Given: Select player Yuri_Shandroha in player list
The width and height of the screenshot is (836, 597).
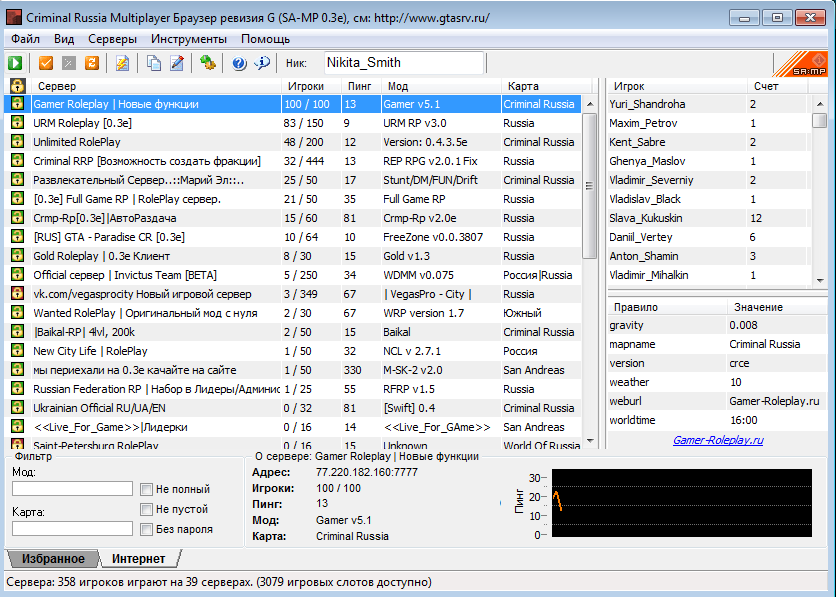Looking at the screenshot, I should pos(709,103).
